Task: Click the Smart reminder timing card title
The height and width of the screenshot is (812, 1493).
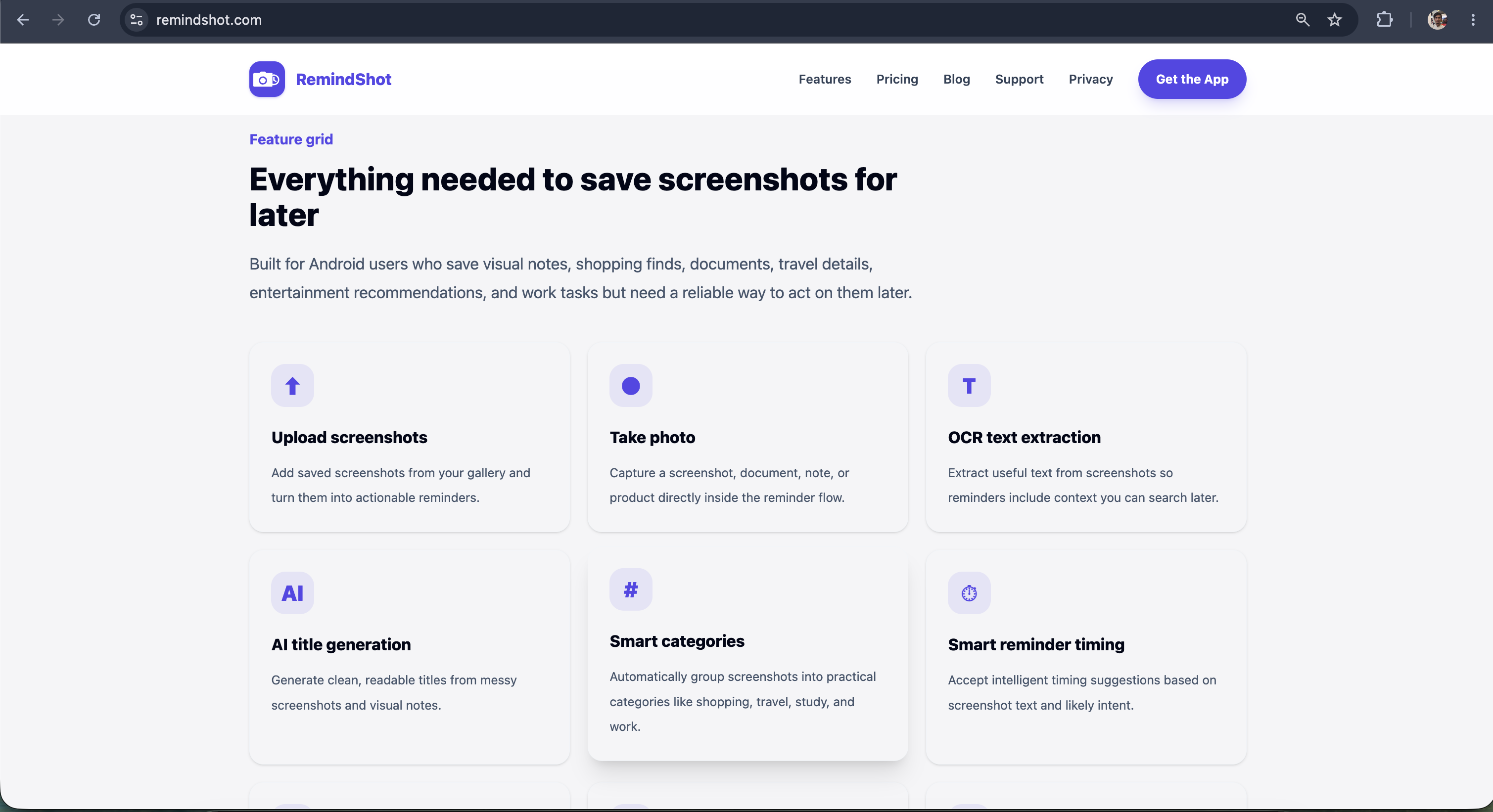Action: [x=1036, y=645]
